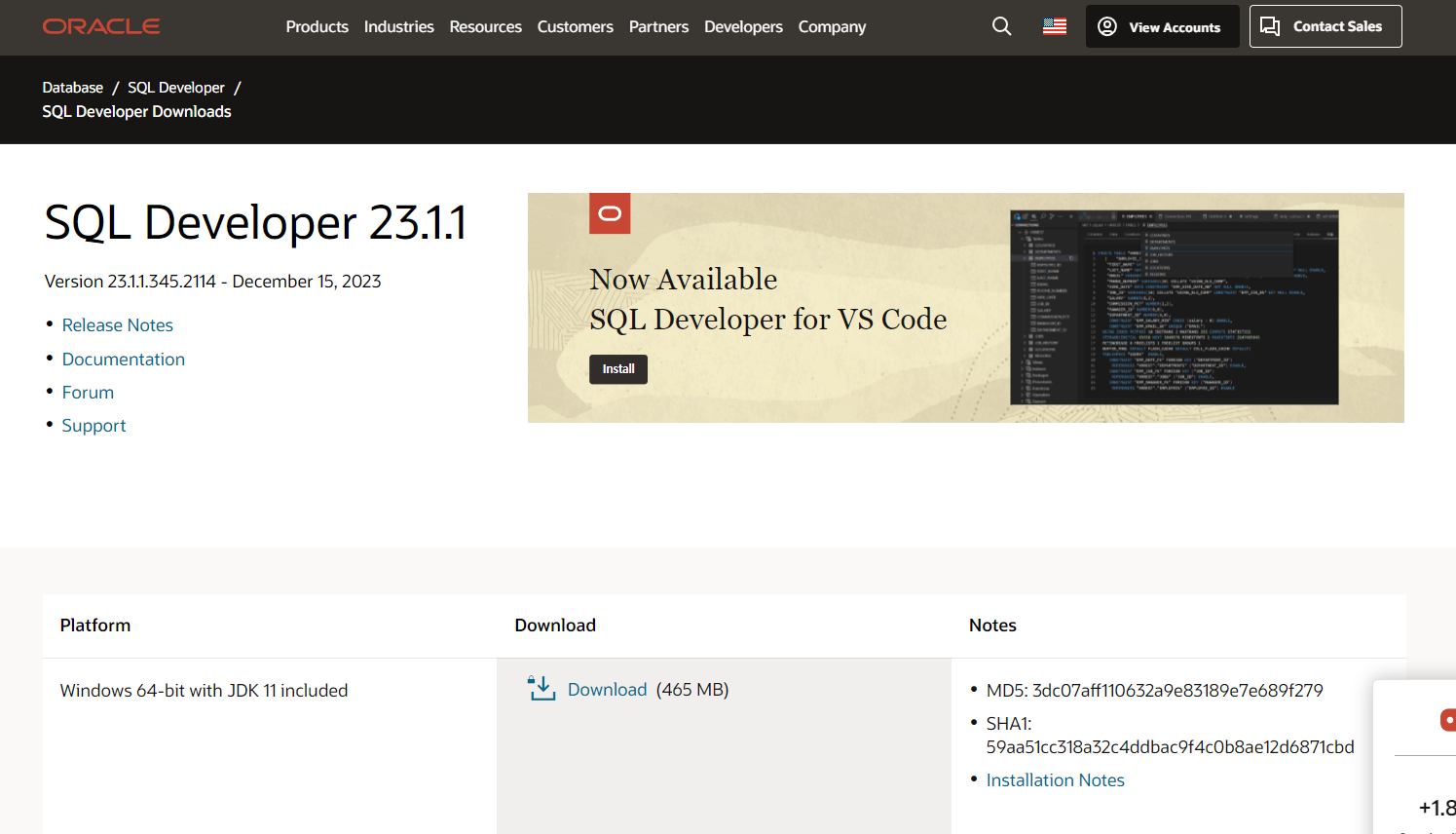Open the Developers menu
This screenshot has height=834, width=1456.
[x=743, y=27]
